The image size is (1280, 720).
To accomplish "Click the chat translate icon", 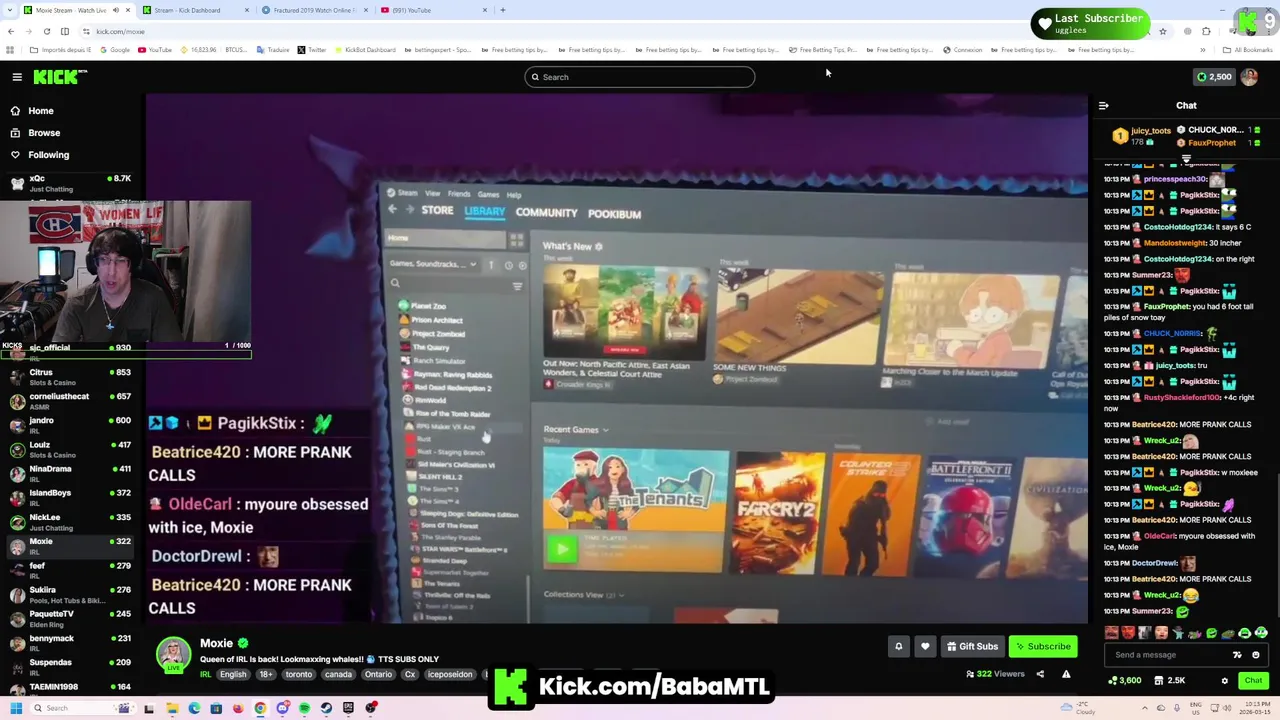I will click(x=1237, y=655).
